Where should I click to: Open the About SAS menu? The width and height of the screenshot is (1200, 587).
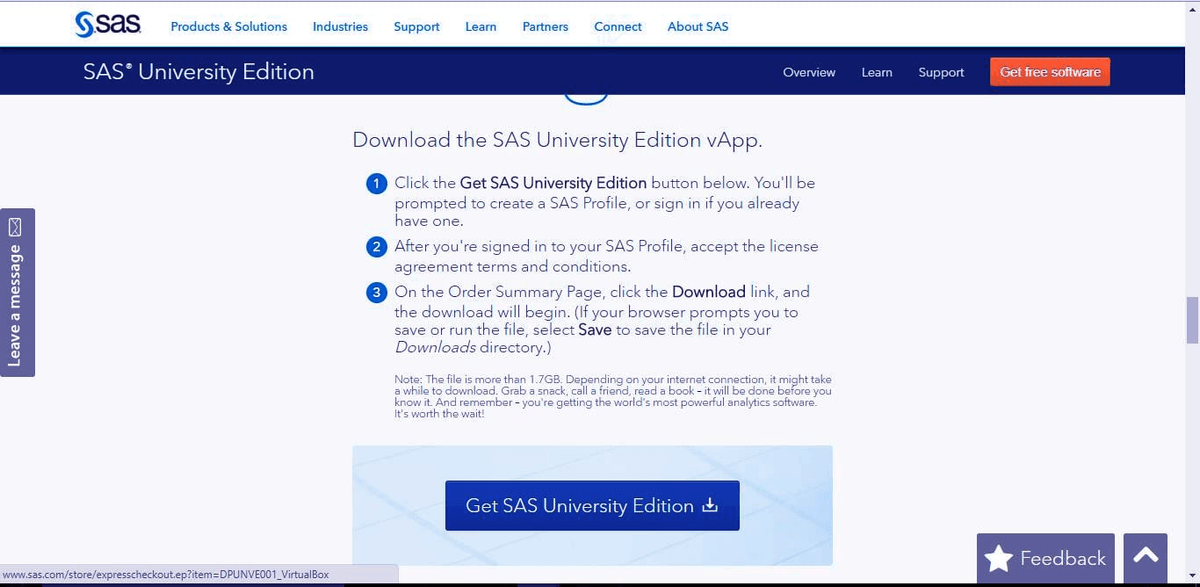point(697,27)
